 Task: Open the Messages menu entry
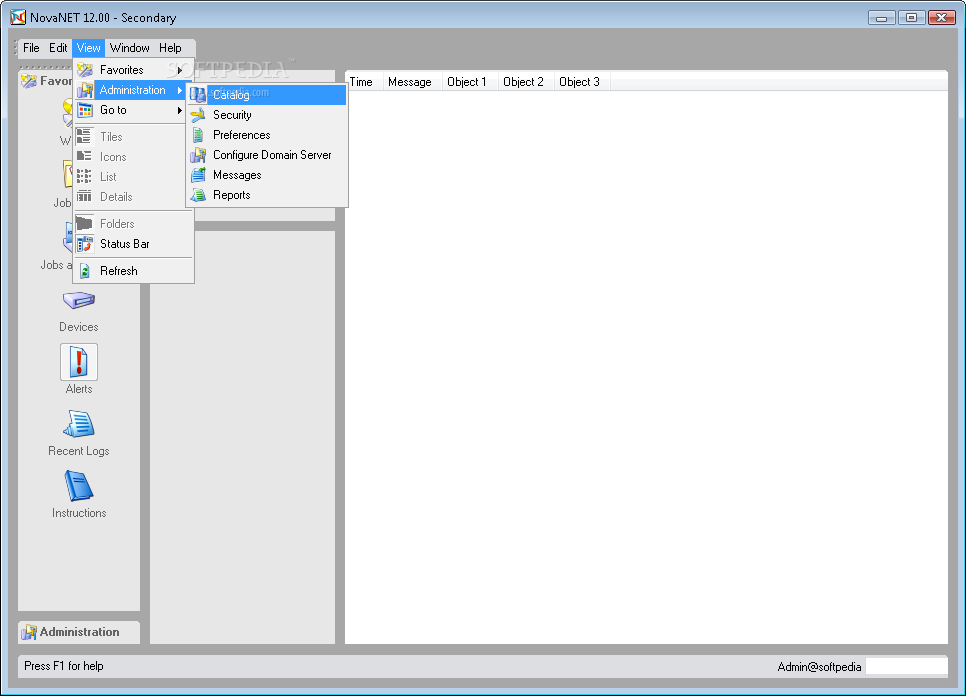coord(267,175)
